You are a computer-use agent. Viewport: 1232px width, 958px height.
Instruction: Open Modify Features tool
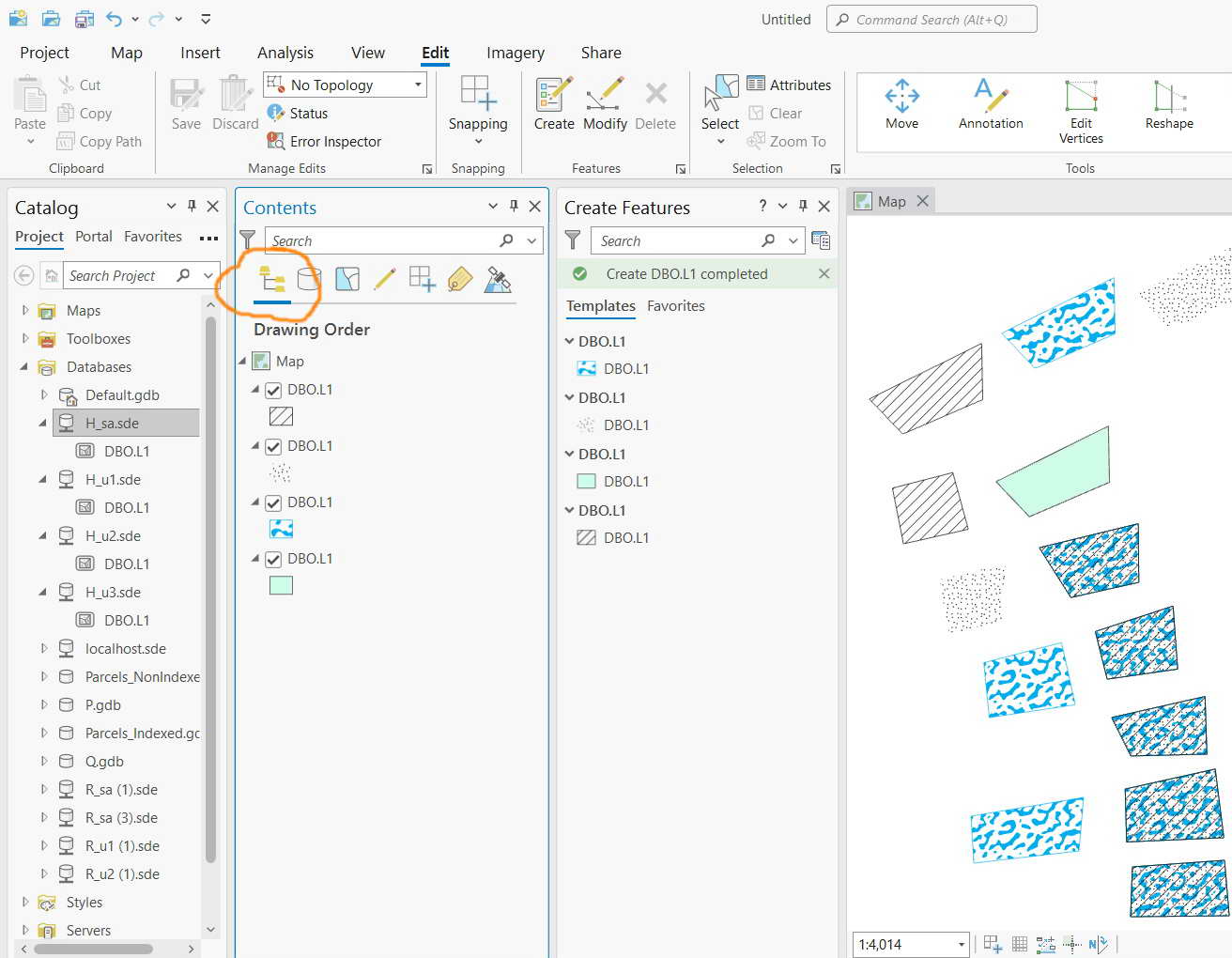(x=605, y=103)
